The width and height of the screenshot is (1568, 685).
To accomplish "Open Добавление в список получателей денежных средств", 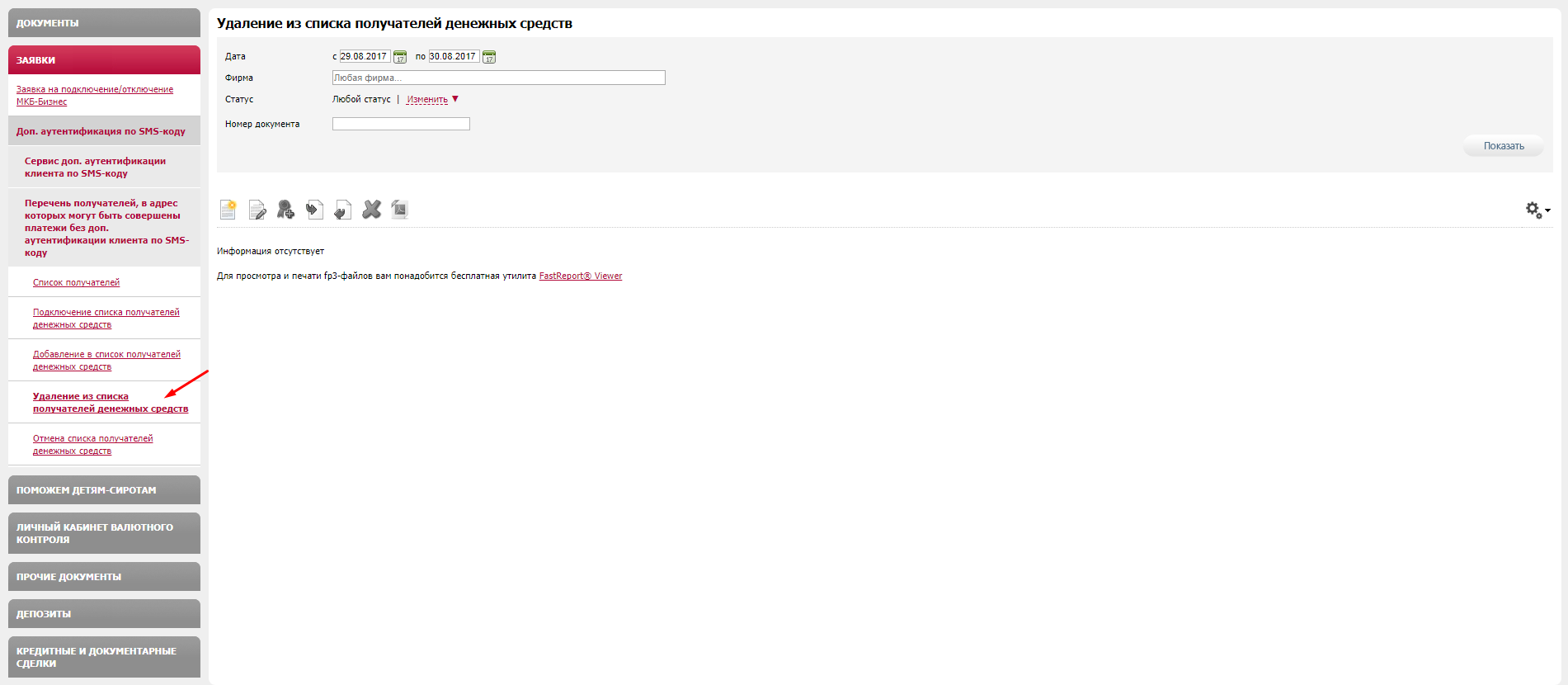I will (106, 361).
